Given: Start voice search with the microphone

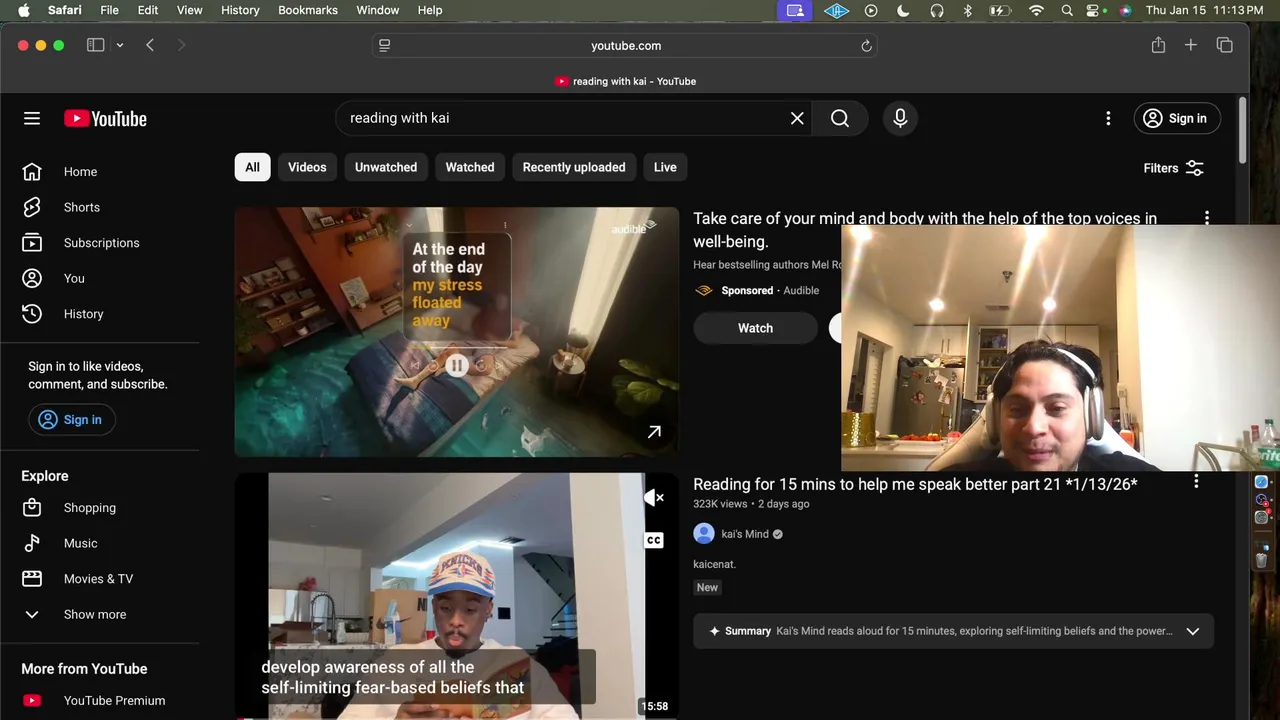Looking at the screenshot, I should pos(900,118).
